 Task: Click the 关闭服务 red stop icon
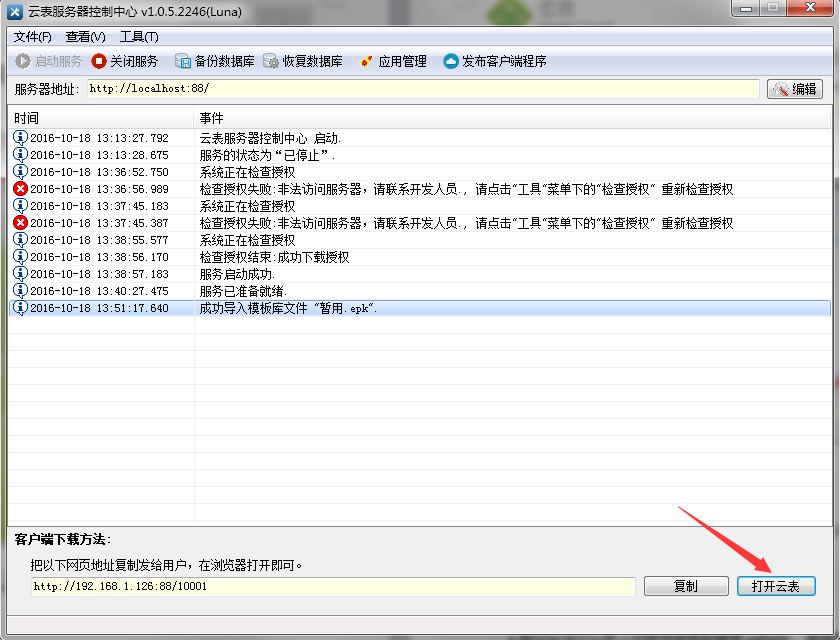pyautogui.click(x=99, y=61)
